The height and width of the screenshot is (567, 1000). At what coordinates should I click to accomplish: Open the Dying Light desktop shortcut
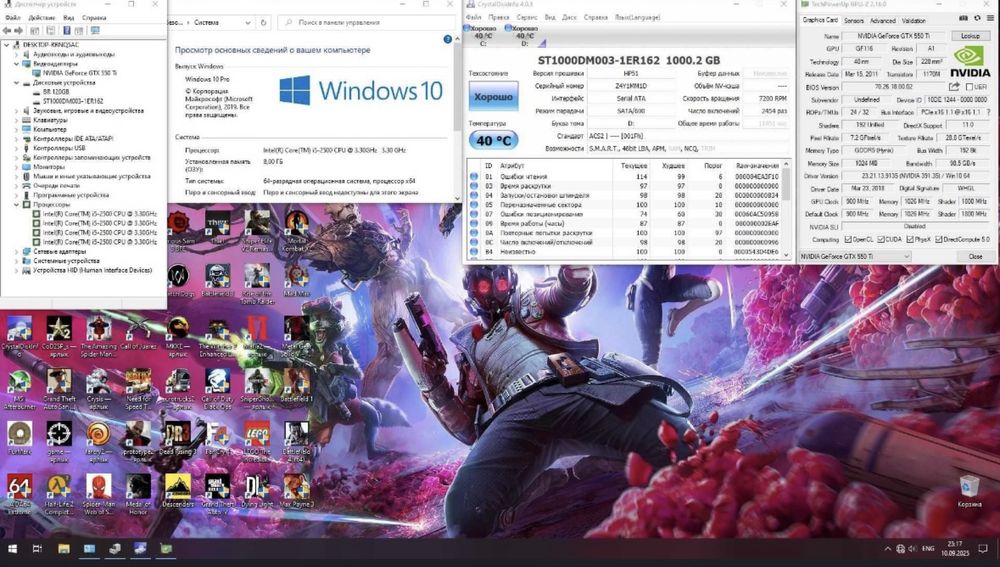[x=257, y=491]
